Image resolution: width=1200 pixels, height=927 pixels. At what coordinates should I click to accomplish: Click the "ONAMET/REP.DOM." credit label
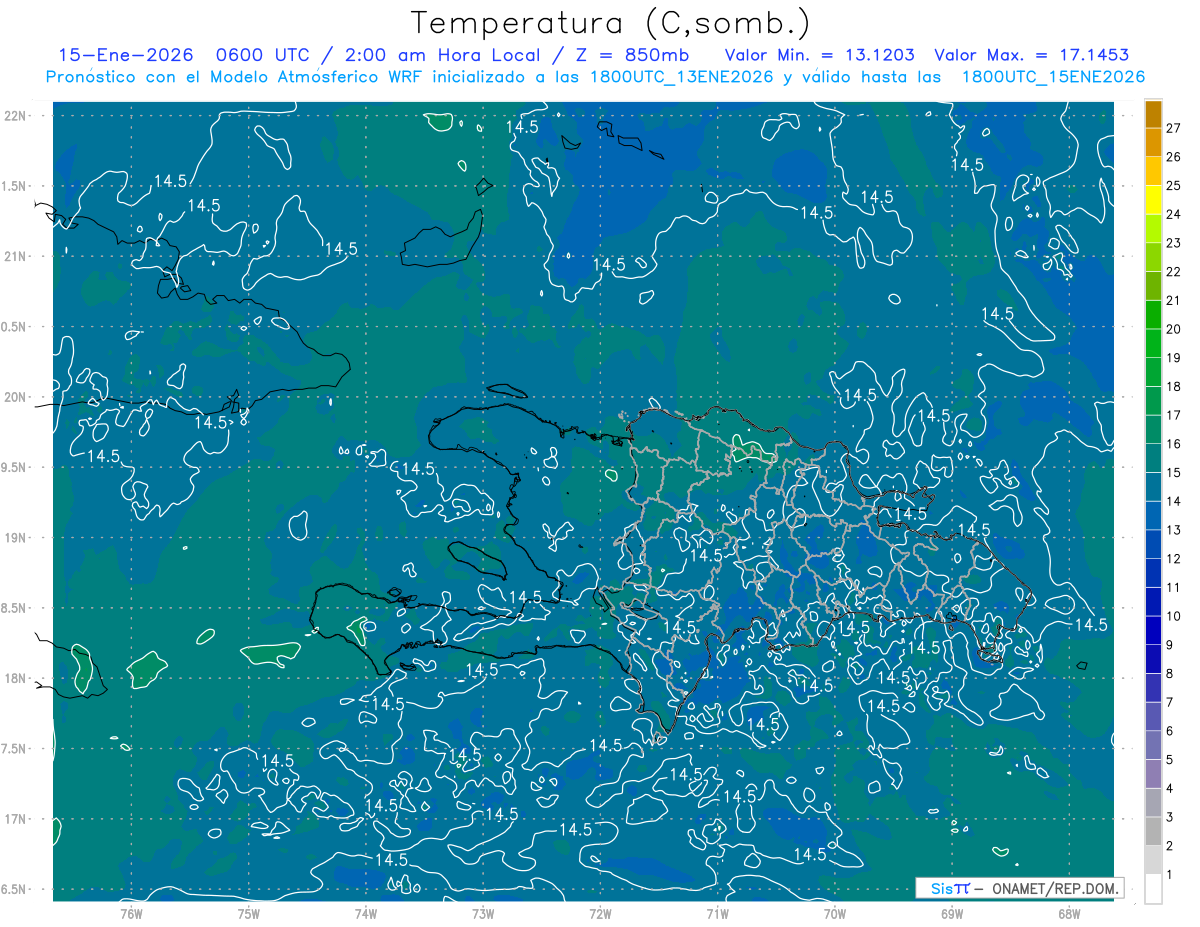(x=1055, y=888)
